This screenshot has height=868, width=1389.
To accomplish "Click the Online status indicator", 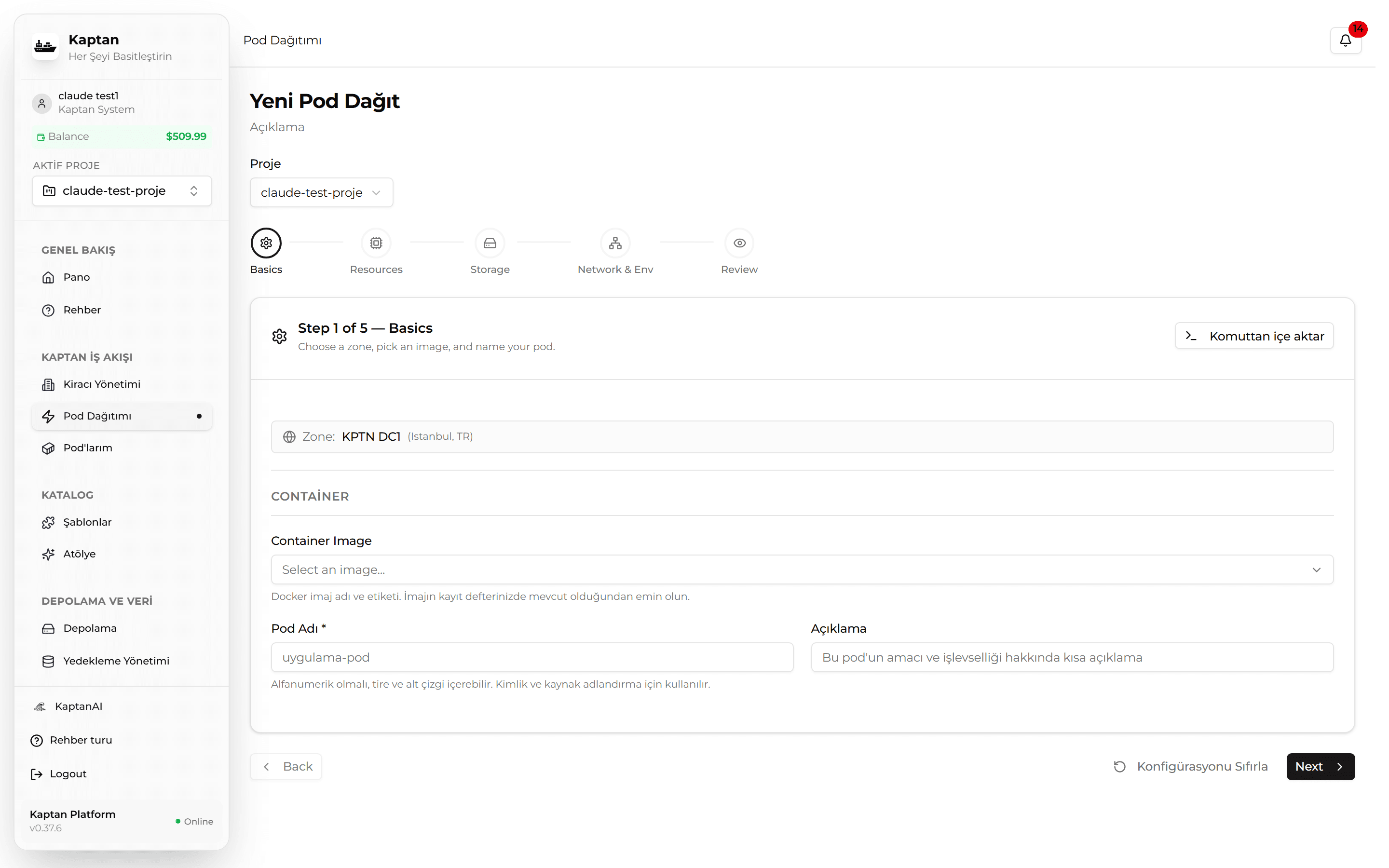I will [x=194, y=822].
